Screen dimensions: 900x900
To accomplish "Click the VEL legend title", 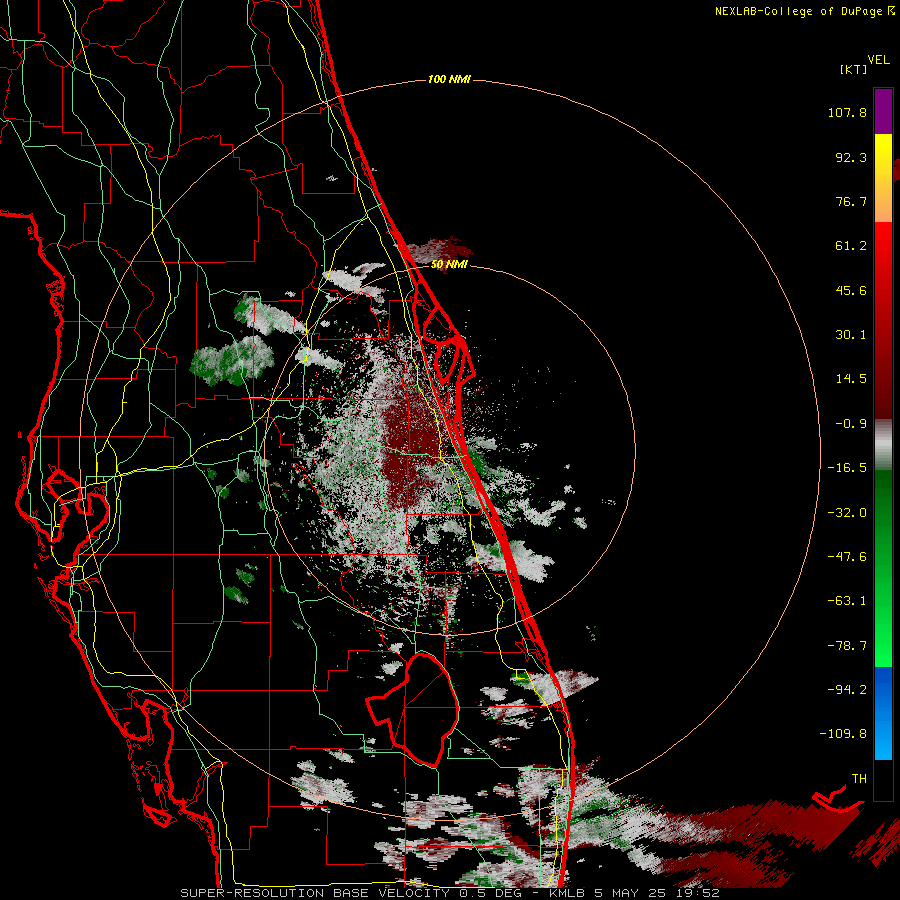I will (x=878, y=60).
